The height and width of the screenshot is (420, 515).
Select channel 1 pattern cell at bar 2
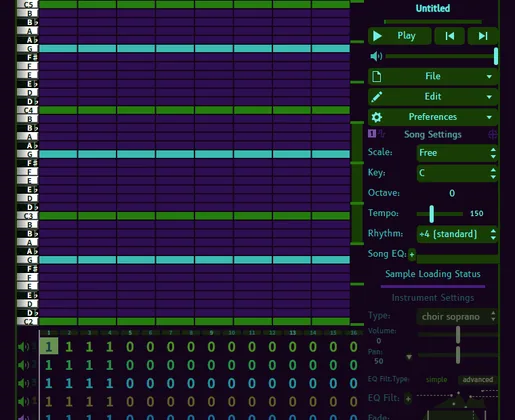[69, 347]
